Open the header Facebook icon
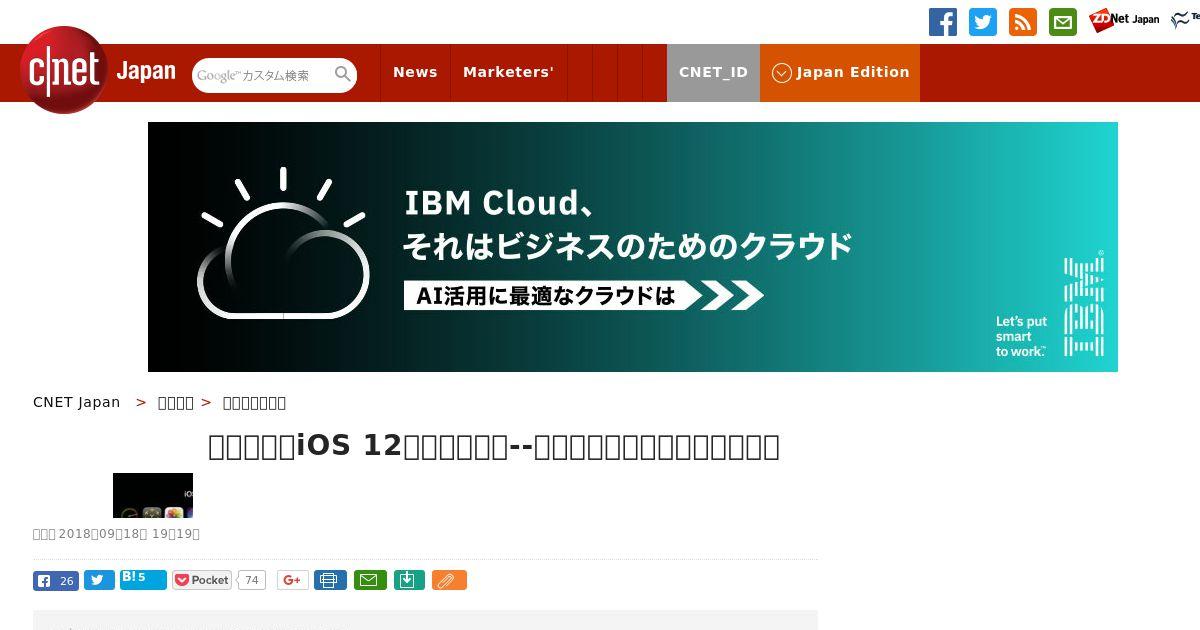Image resolution: width=1200 pixels, height=630 pixels. point(943,22)
